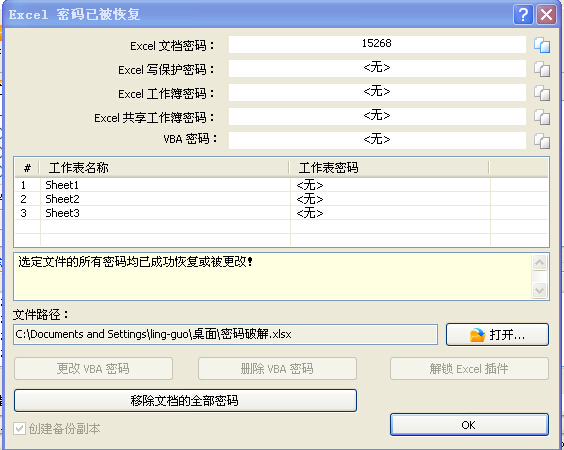Click the 删除 VBA 密码 button
The image size is (564, 450).
click(277, 369)
